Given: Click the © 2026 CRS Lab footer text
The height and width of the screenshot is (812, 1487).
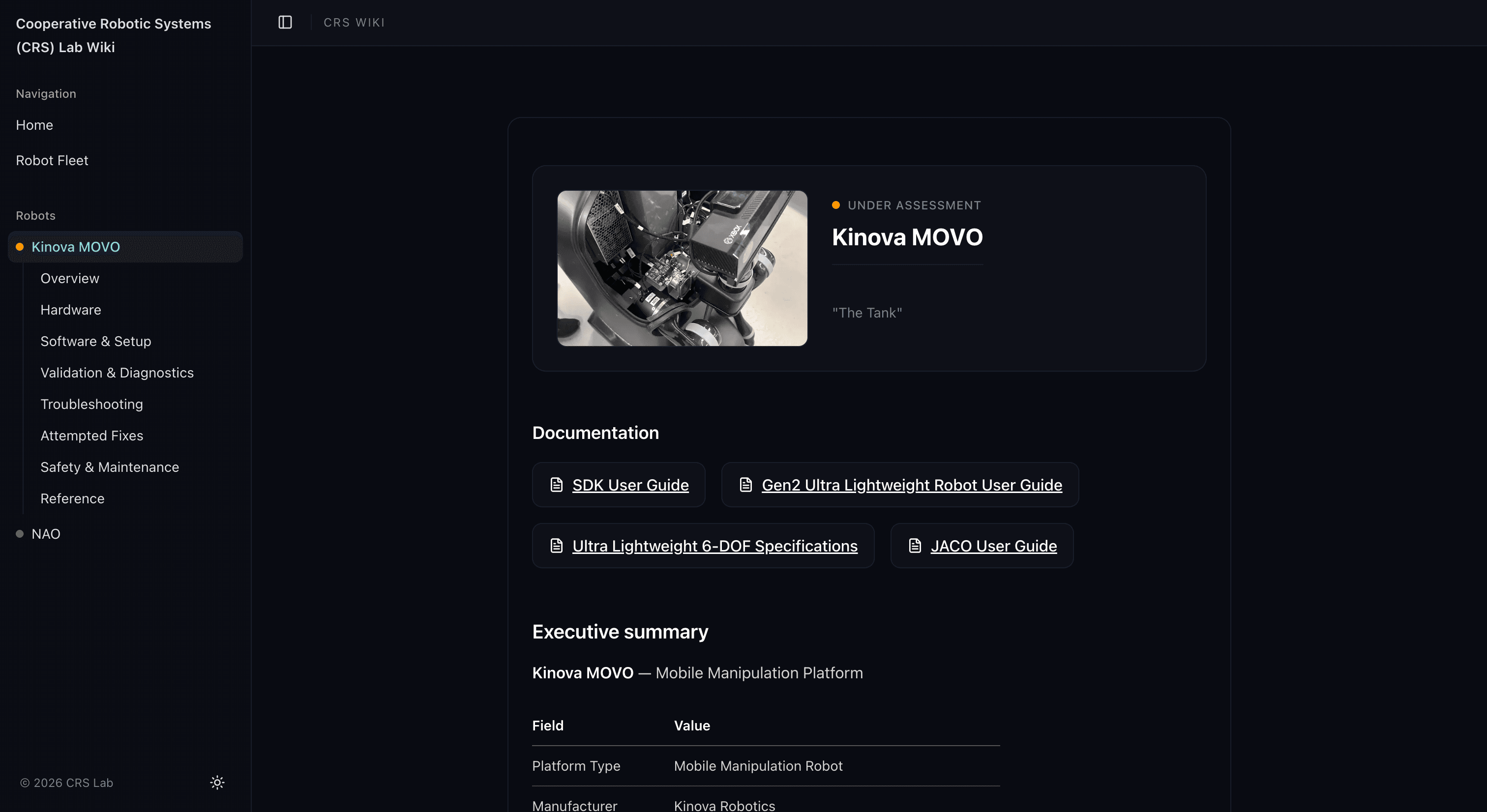Looking at the screenshot, I should 66,783.
